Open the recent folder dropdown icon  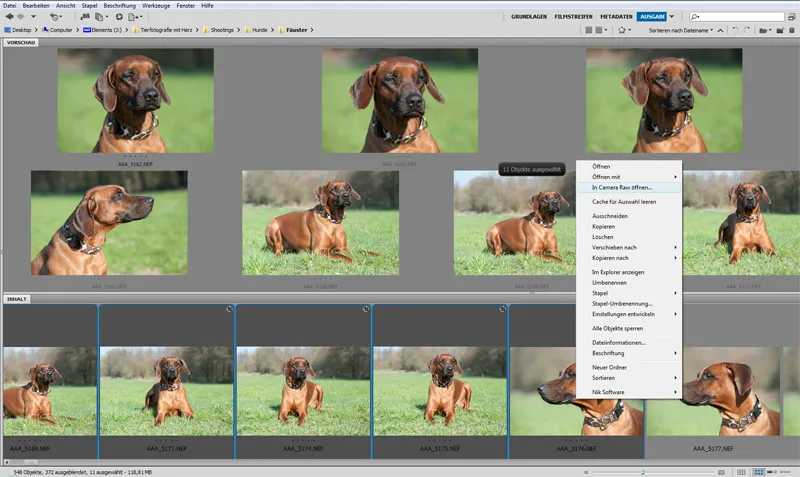(764, 30)
